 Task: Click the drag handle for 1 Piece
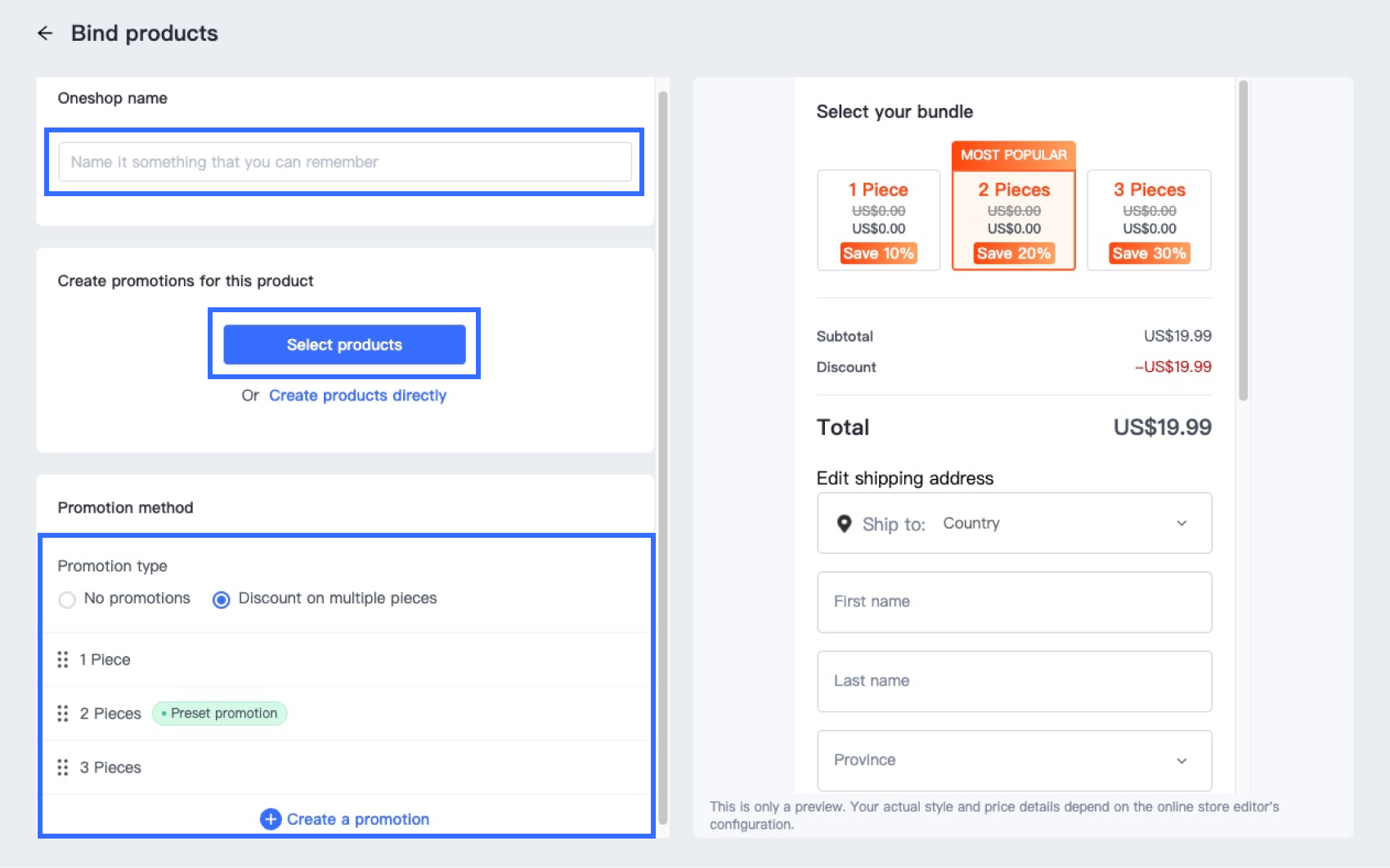coord(63,660)
